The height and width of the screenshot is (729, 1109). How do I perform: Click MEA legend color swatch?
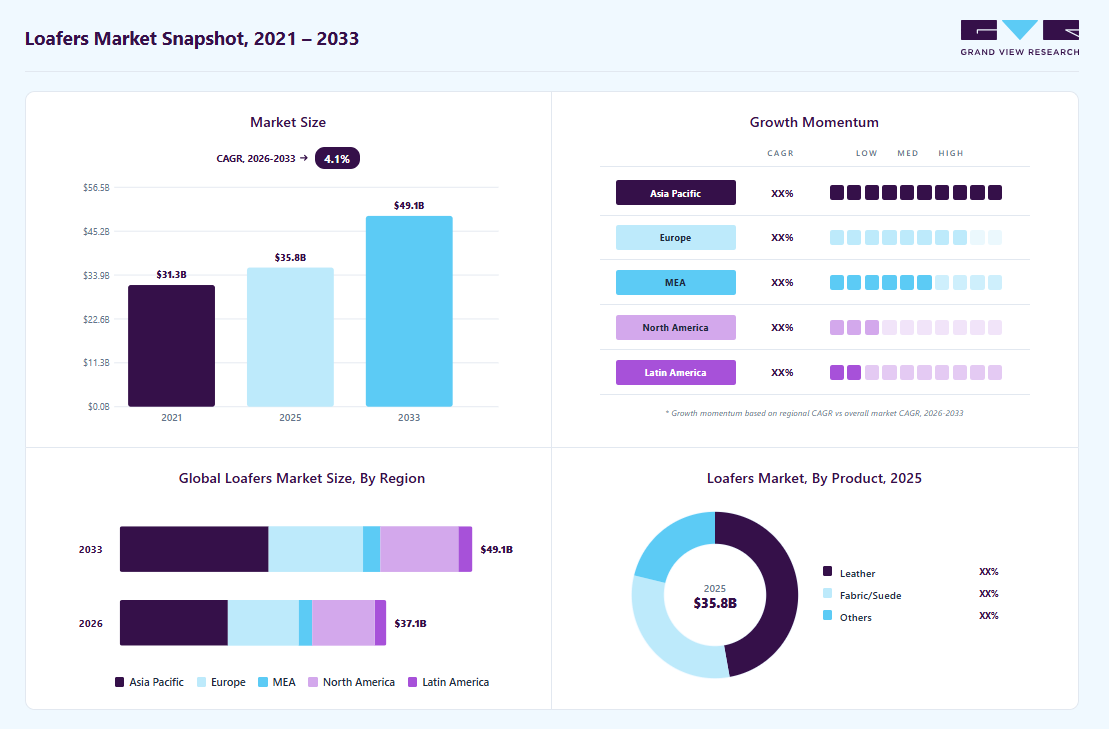pos(263,682)
